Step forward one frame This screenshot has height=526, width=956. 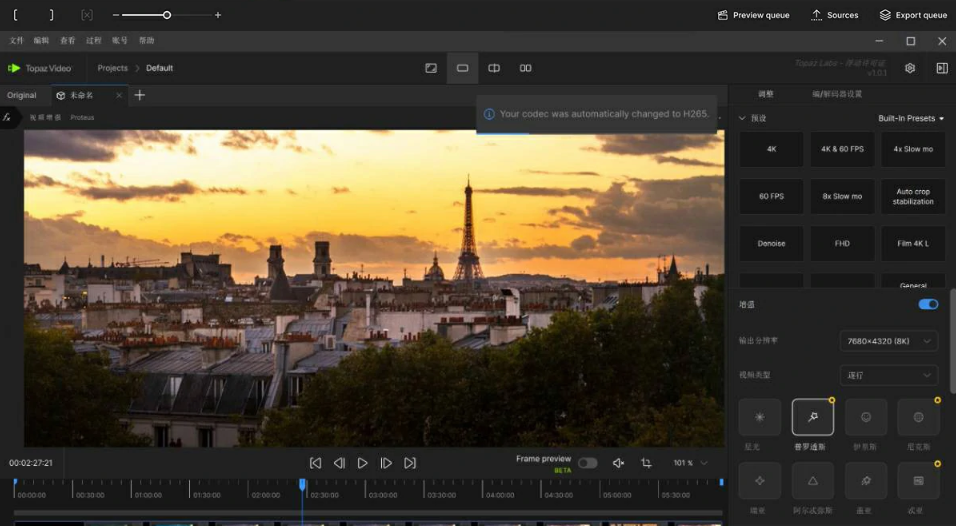point(386,463)
